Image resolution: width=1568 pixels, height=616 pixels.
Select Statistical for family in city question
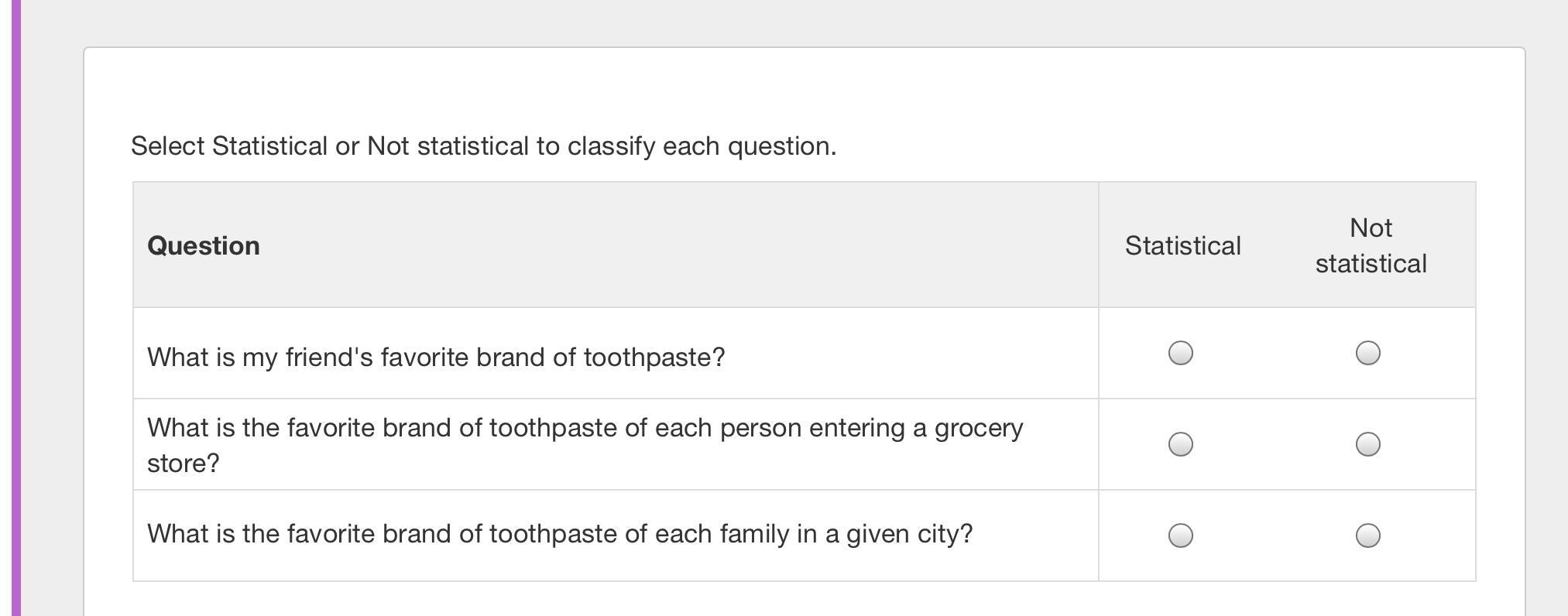1180,536
